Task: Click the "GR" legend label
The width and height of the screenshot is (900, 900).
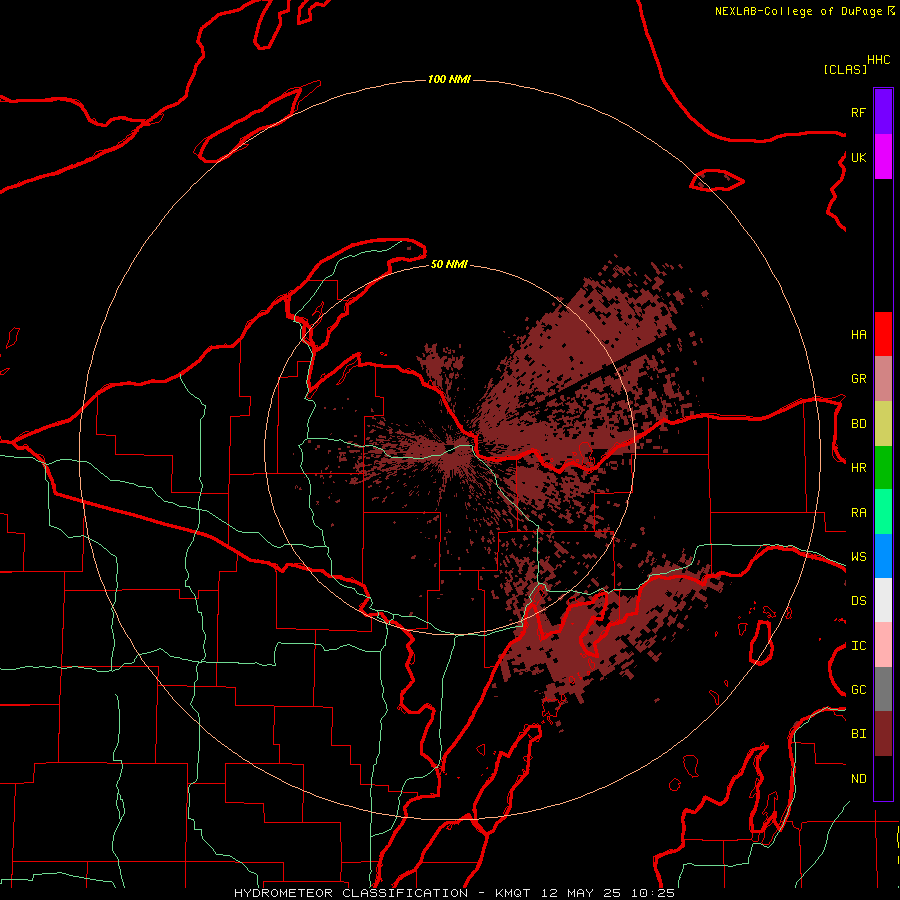Action: pyautogui.click(x=858, y=379)
